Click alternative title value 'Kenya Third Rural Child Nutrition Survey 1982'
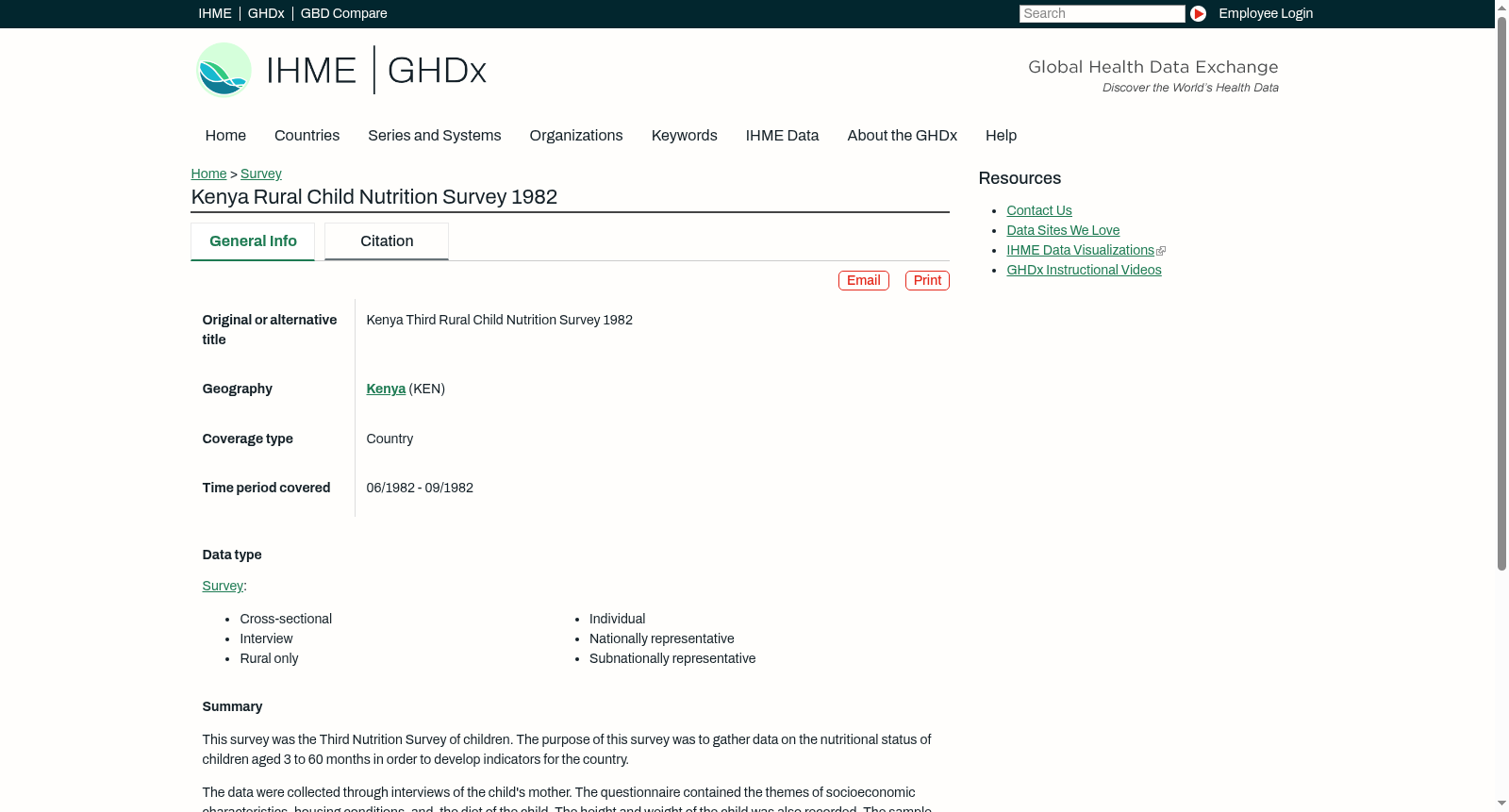This screenshot has height=812, width=1509. point(499,320)
